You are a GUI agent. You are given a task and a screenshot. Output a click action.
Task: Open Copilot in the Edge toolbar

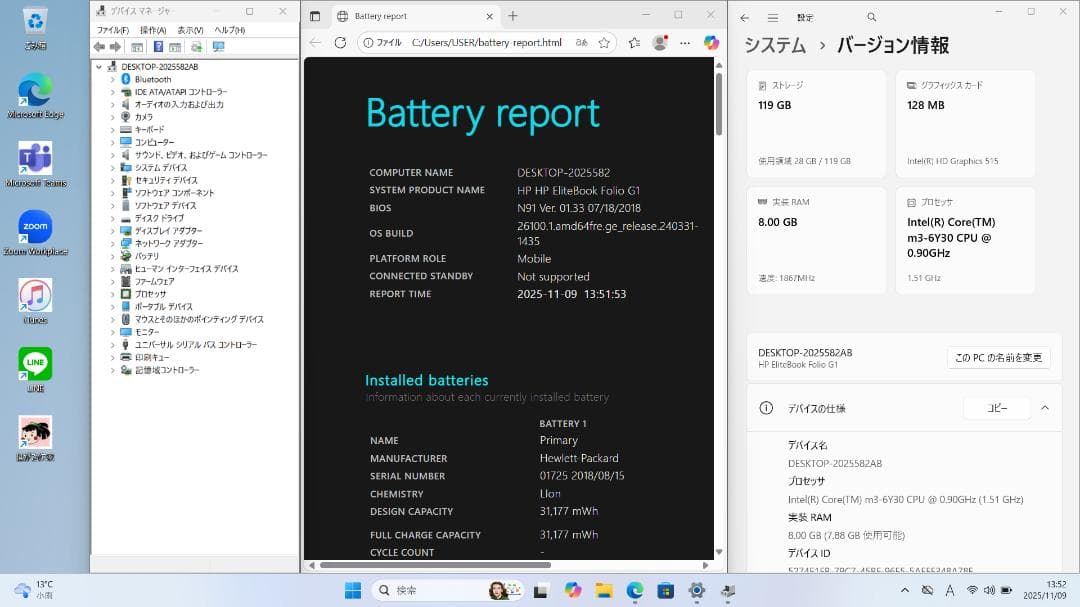click(x=711, y=44)
